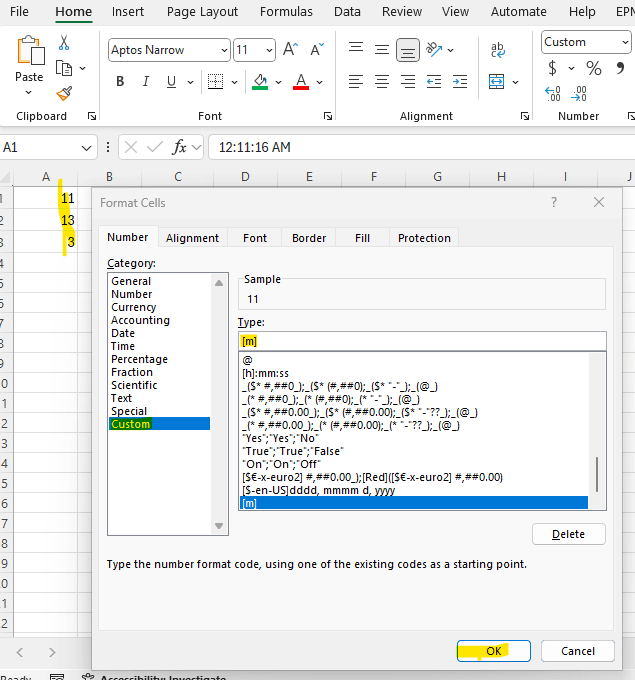This screenshot has width=635, height=680.
Task: Click Decrease Decimal icon
Action: (x=579, y=94)
